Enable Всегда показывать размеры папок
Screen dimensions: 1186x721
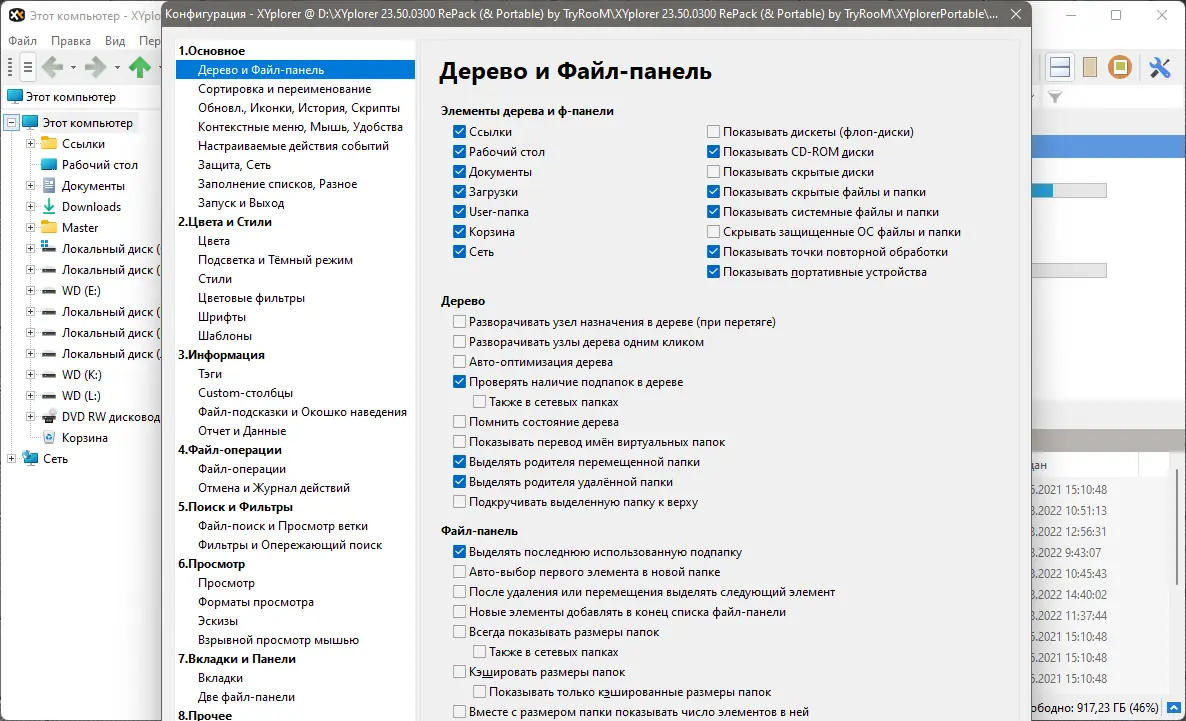click(459, 632)
